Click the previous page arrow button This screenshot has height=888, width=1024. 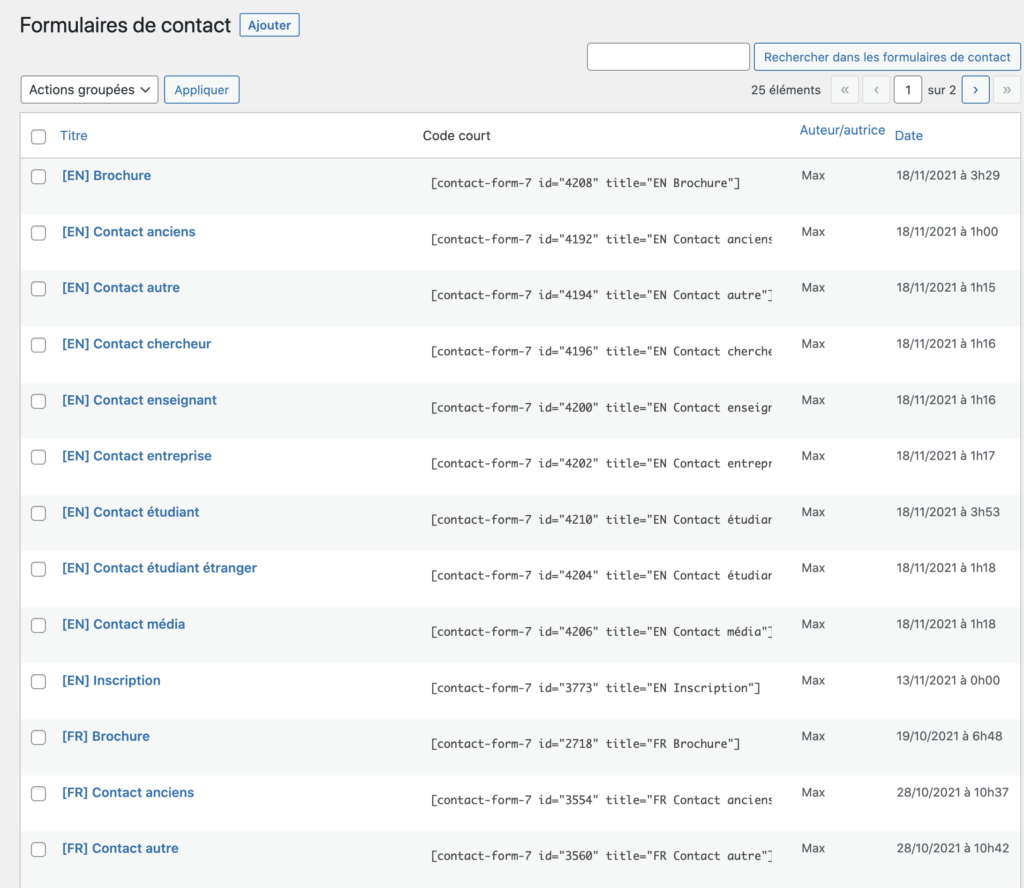tap(876, 90)
